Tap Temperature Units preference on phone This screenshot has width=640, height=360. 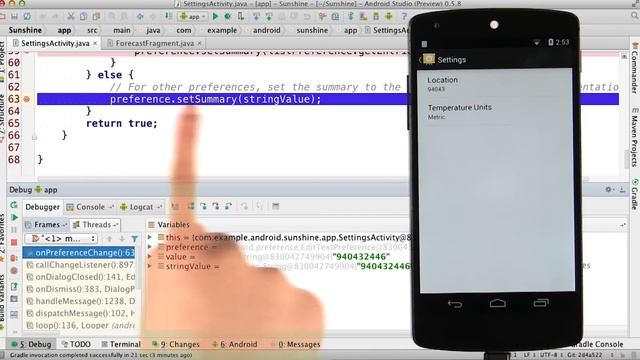pyautogui.click(x=496, y=111)
